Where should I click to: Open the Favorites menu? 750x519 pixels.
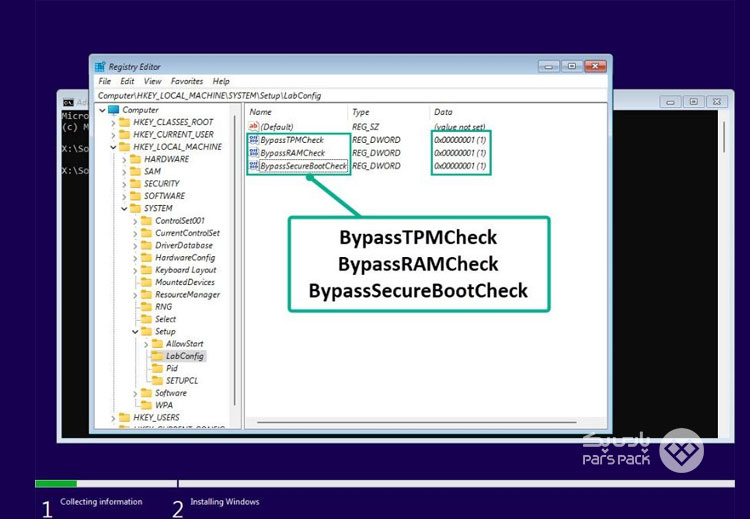click(x=187, y=81)
